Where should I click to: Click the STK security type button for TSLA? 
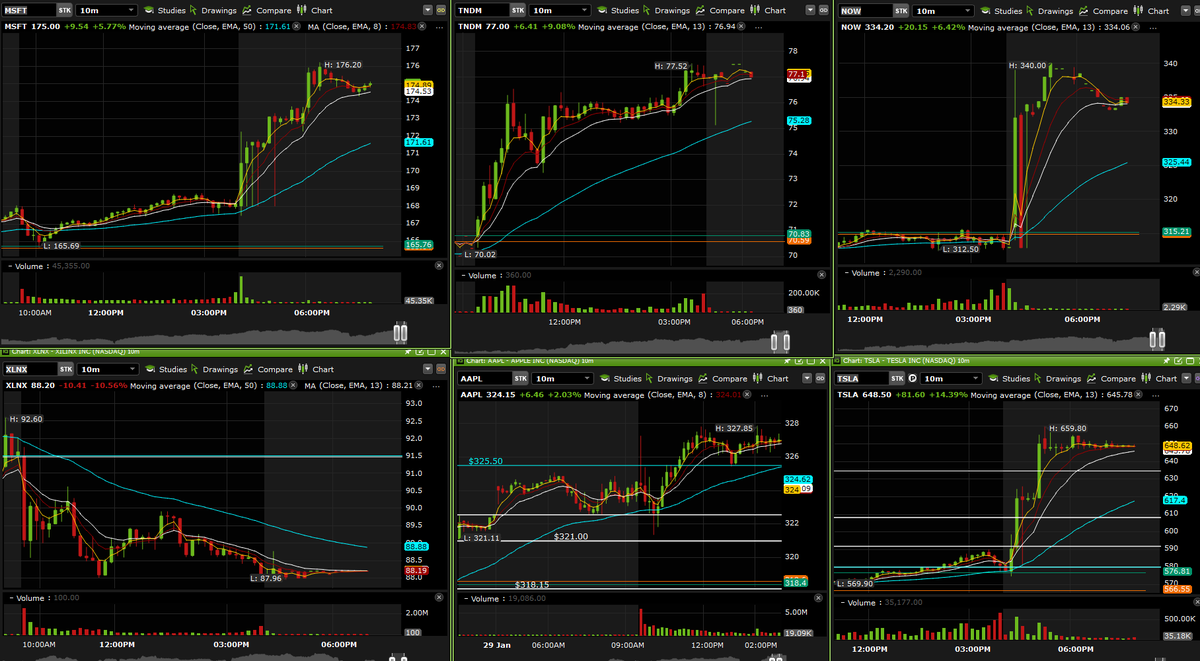pos(897,379)
